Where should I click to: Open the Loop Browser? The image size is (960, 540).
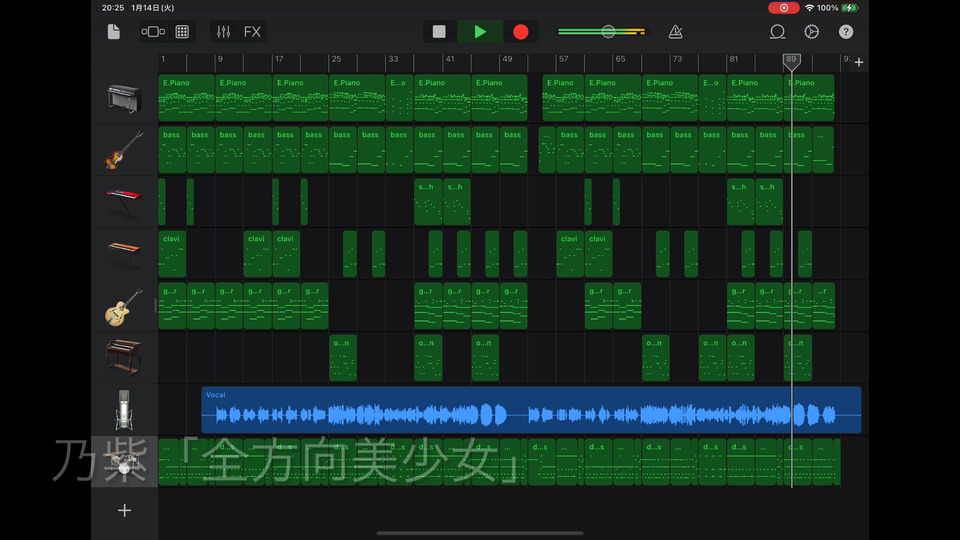tap(777, 32)
